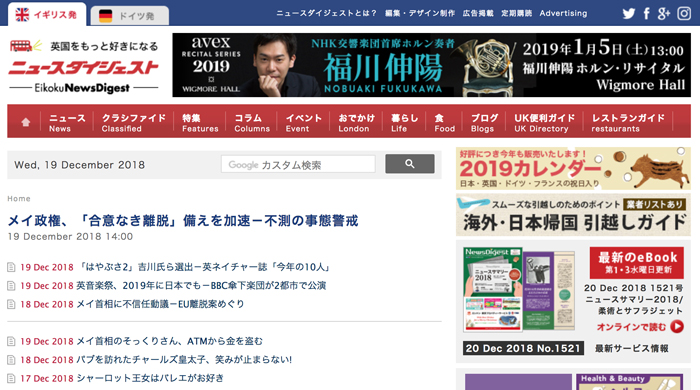Focus the Google カスタム検索 field

[x=298, y=164]
